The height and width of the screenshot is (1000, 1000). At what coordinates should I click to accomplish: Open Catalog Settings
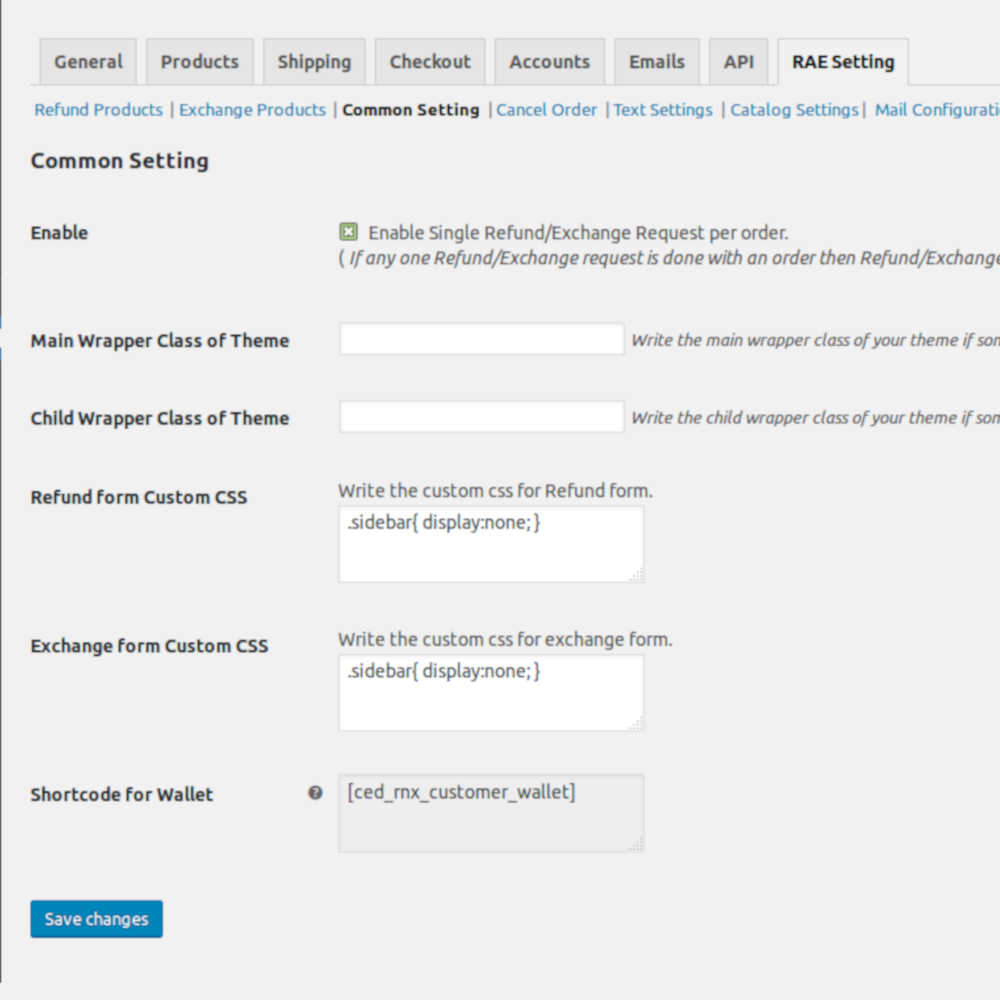tap(793, 110)
